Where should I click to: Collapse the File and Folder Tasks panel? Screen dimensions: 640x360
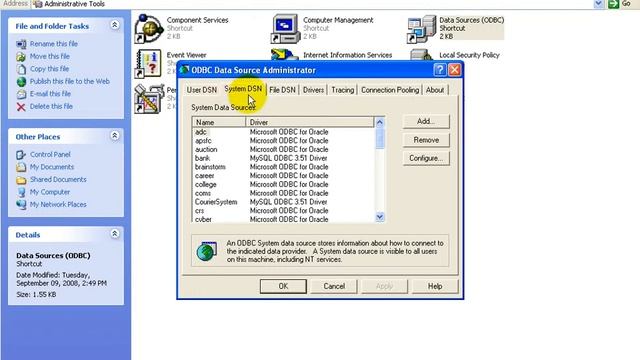[115, 25]
